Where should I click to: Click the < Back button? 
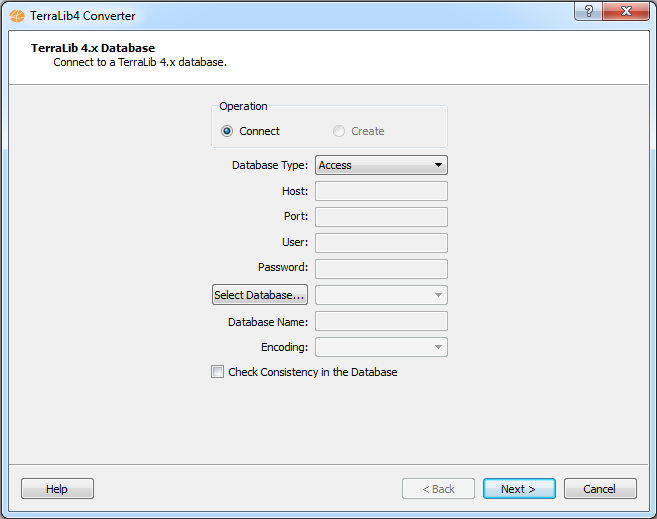point(438,489)
